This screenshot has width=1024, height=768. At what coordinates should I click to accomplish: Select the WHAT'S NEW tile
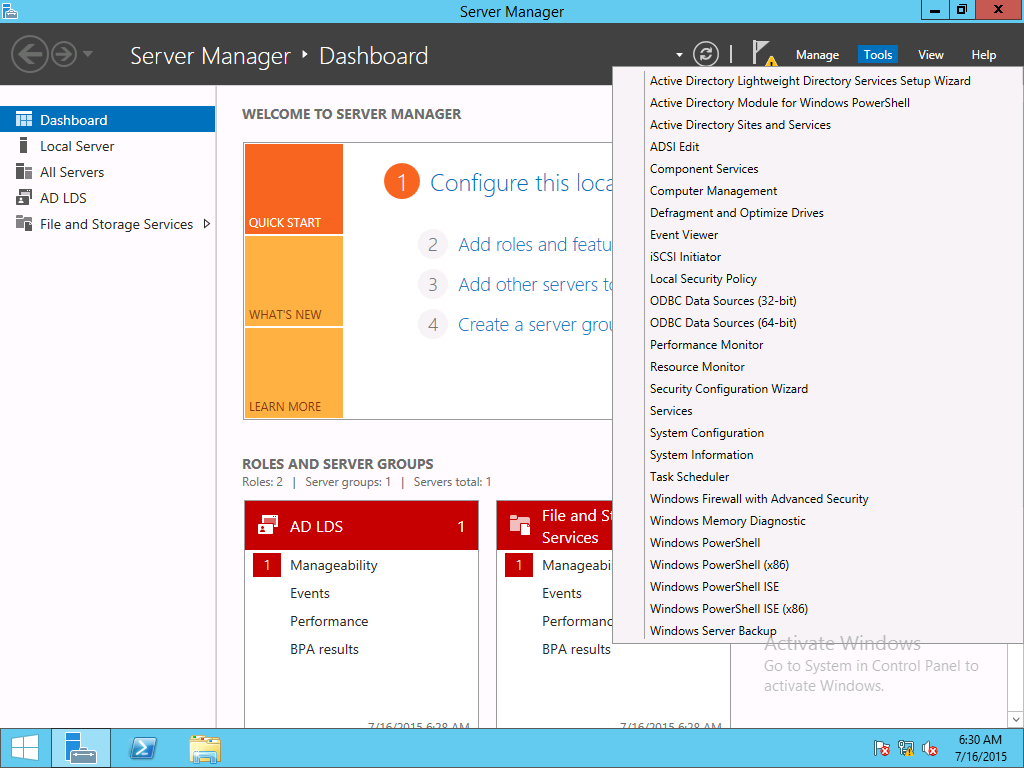294,281
